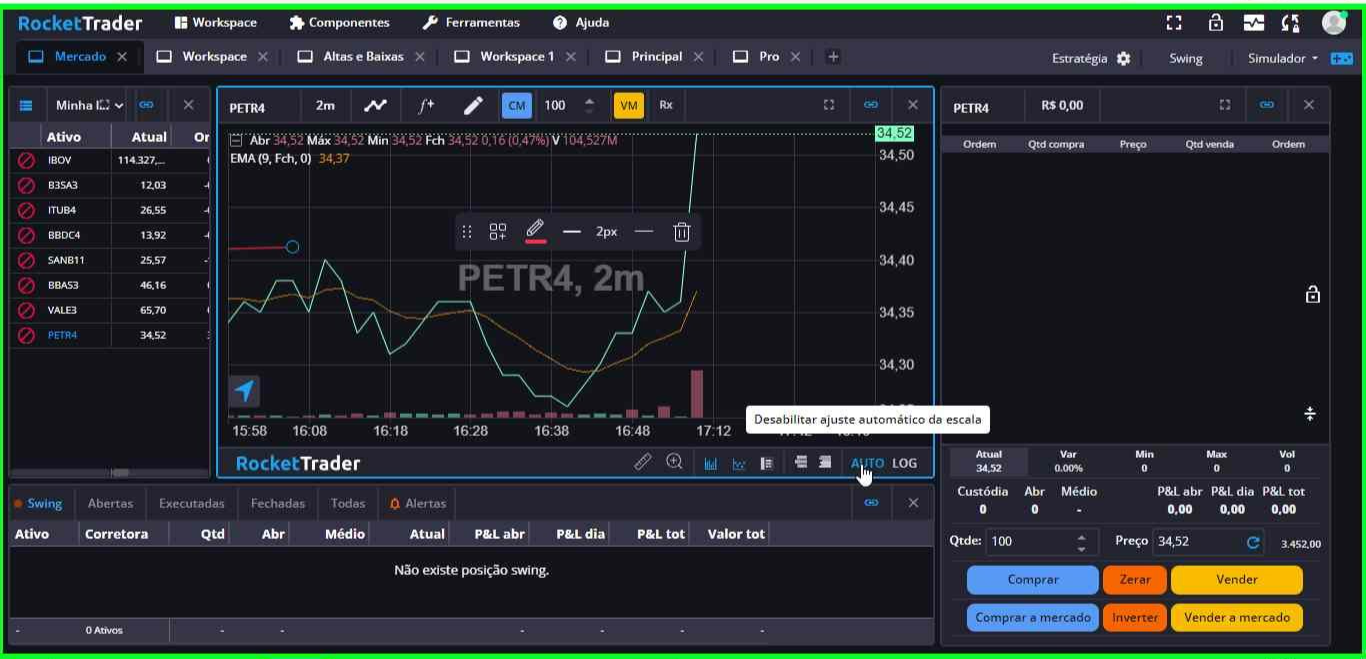Toggle the CM button on the chart
The width and height of the screenshot is (1366, 659).
point(517,105)
